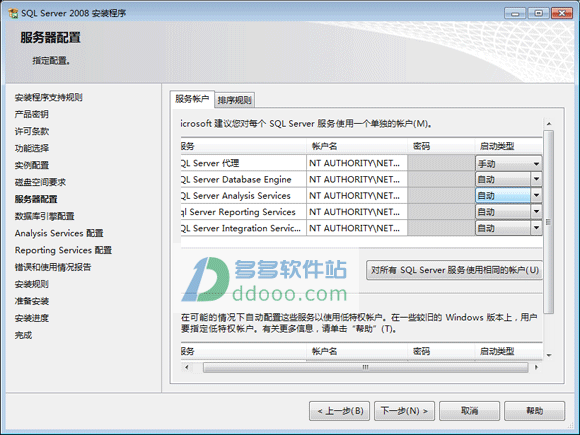The image size is (580, 435).
Task: Go back with 上一步(B) button
Action: click(340, 411)
